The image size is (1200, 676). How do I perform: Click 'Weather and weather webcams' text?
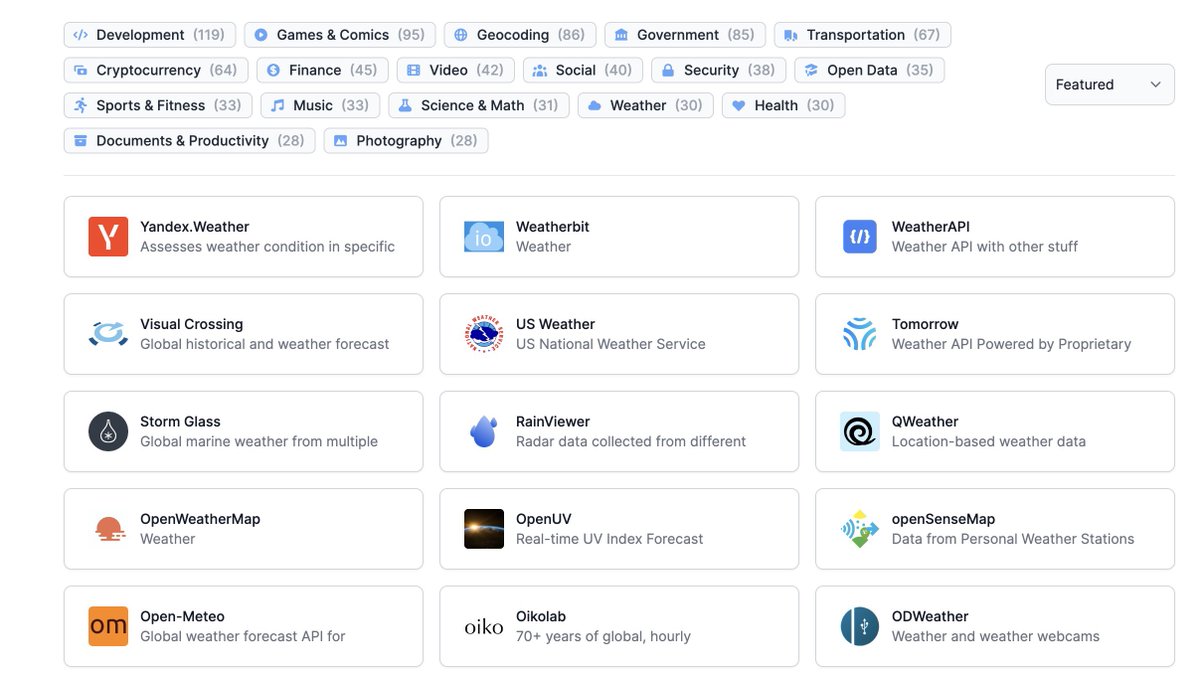click(x=996, y=636)
